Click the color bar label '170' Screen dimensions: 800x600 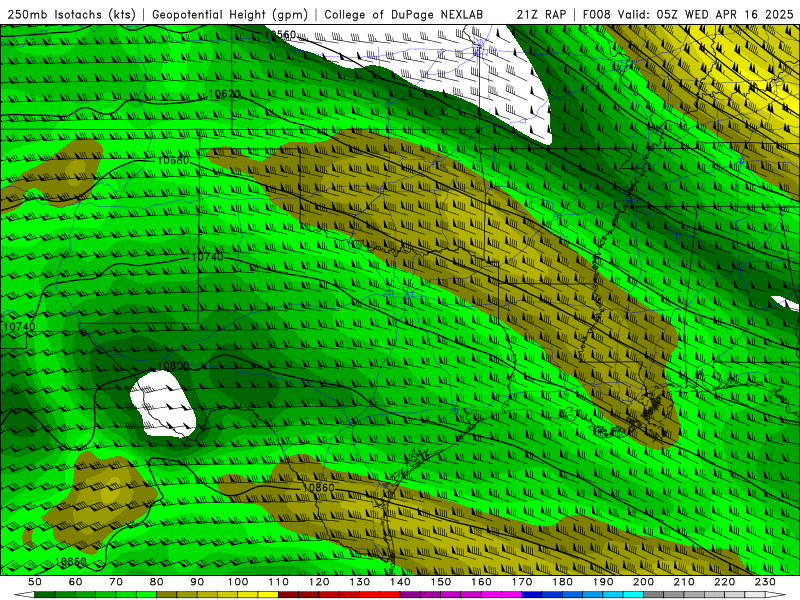coord(521,582)
